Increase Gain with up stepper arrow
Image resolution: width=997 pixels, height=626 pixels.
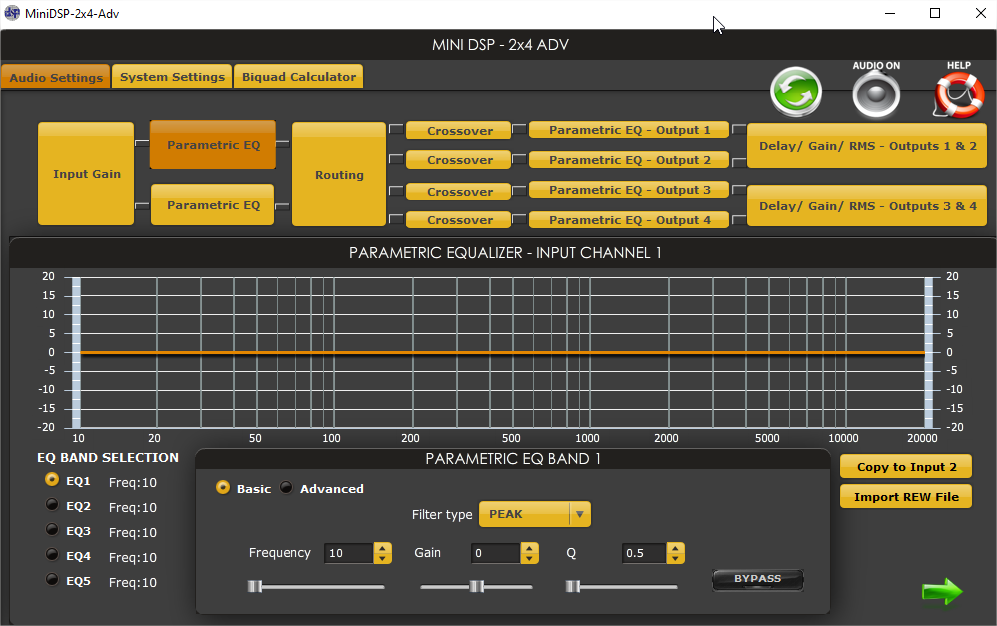[529, 548]
